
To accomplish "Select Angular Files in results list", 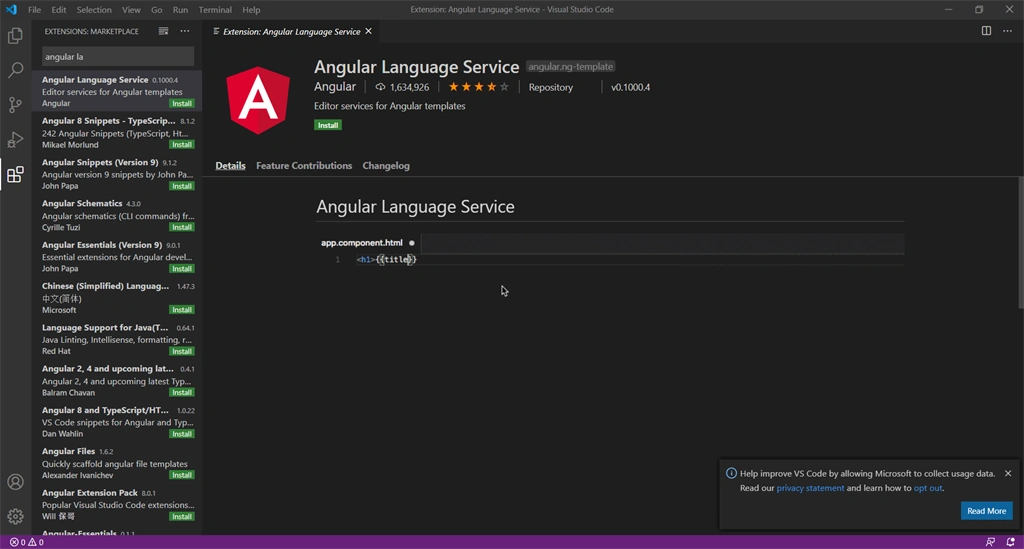I will pyautogui.click(x=117, y=463).
